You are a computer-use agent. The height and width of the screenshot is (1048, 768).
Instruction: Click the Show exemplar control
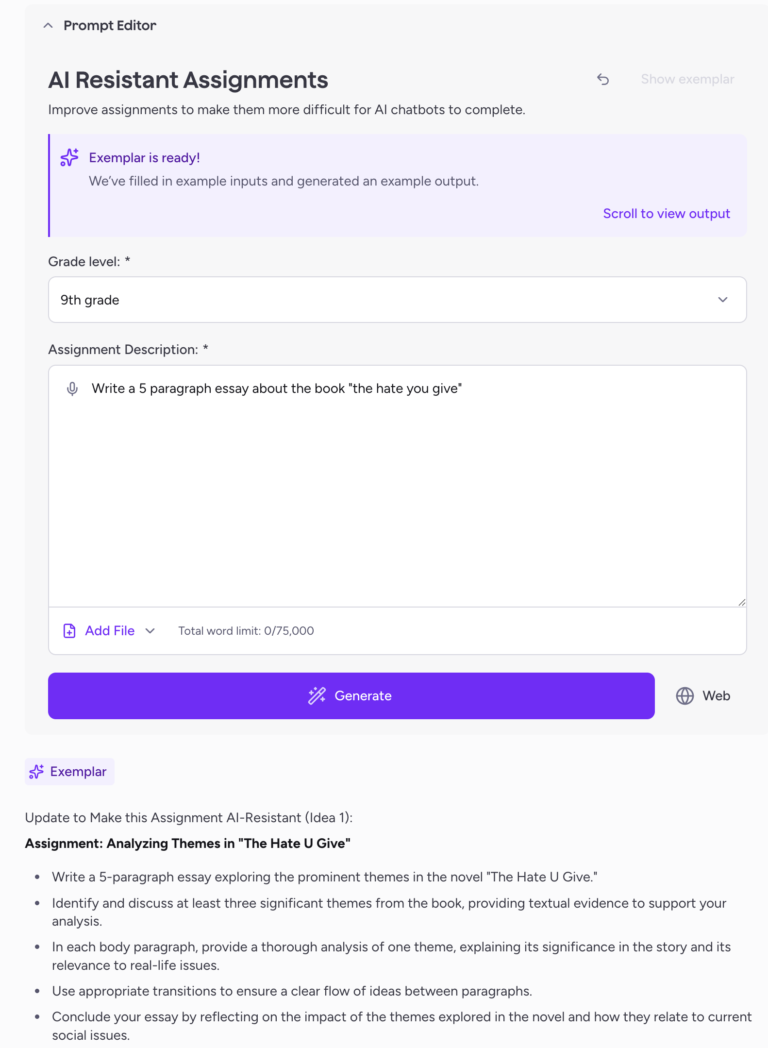687,79
